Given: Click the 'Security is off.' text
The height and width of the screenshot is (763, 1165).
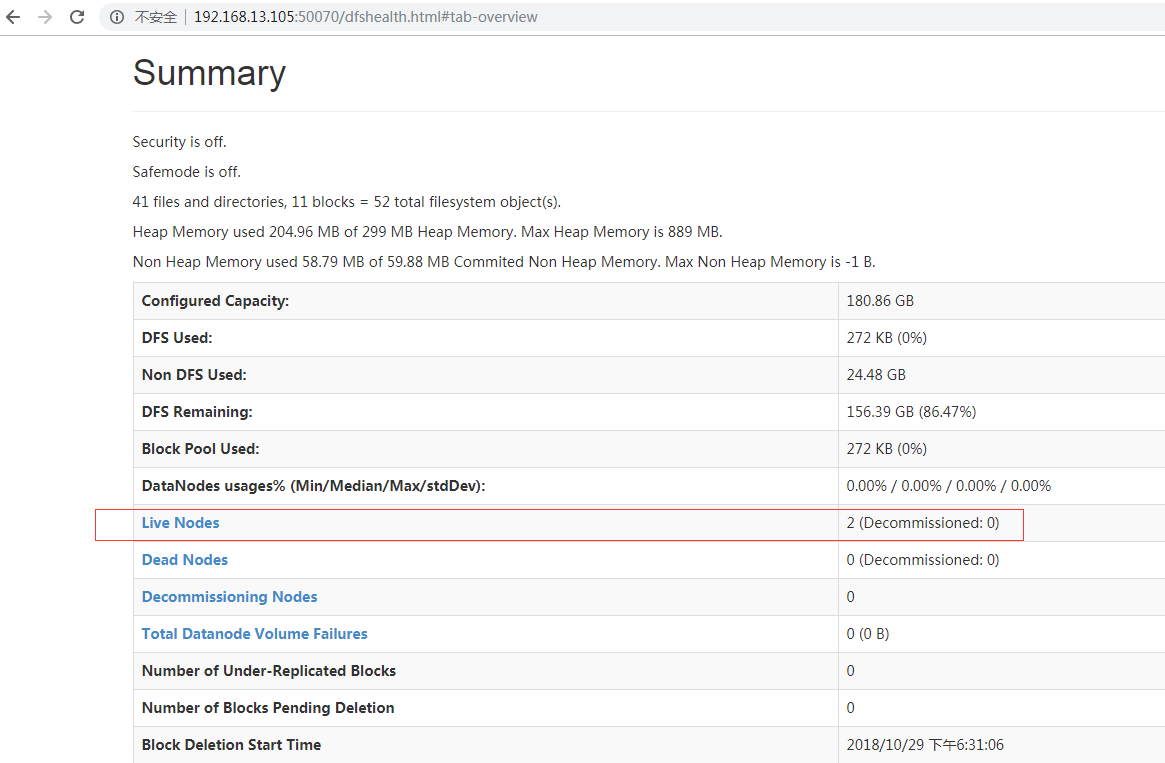Looking at the screenshot, I should coord(179,142).
